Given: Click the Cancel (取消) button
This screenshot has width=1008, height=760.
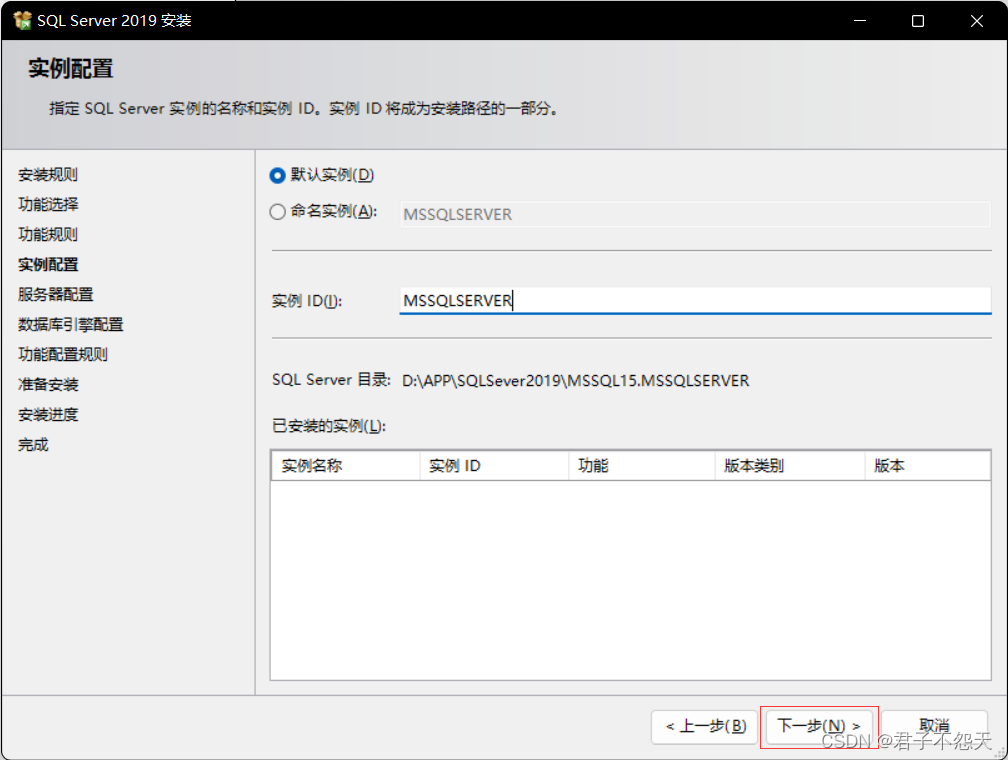Looking at the screenshot, I should 934,727.
